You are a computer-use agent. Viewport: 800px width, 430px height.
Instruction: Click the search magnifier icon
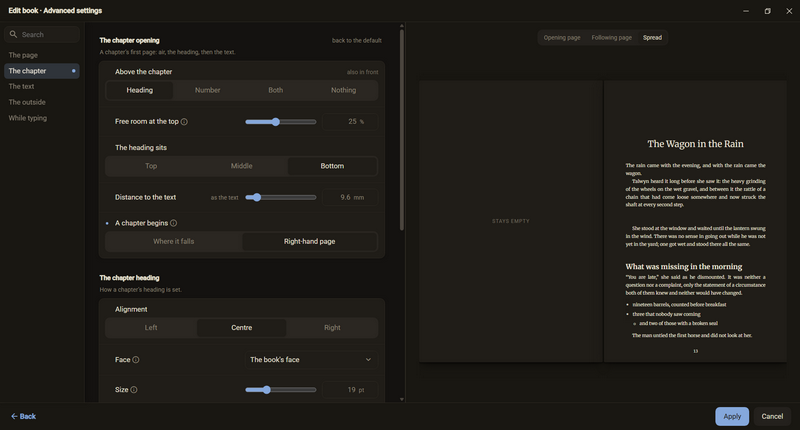coord(13,34)
